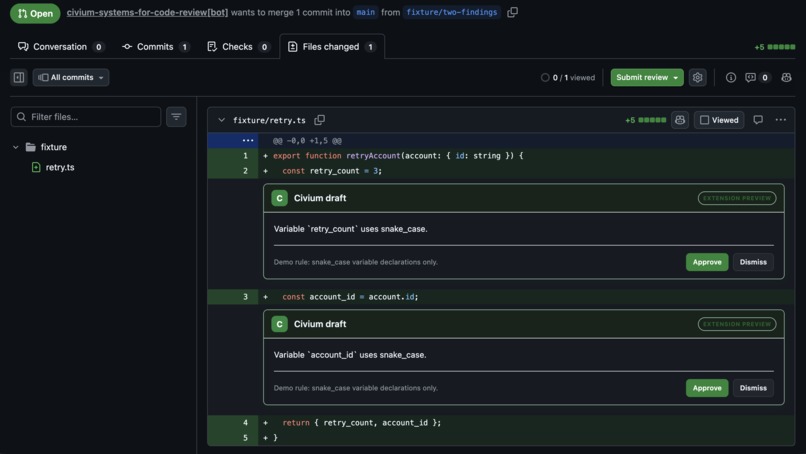Click the Civium logo on the retry_count draft
Image resolution: width=806 pixels, height=454 pixels.
279,198
